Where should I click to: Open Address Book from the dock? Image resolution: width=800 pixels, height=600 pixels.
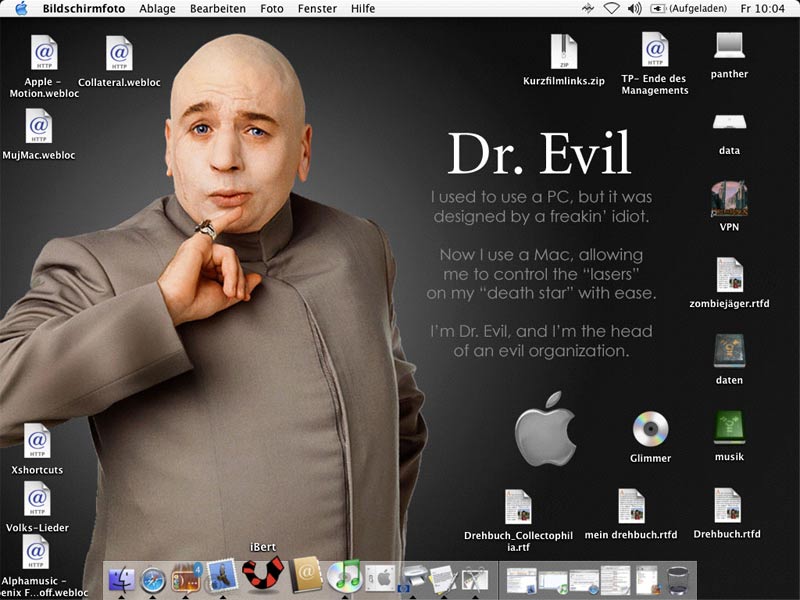(x=306, y=576)
